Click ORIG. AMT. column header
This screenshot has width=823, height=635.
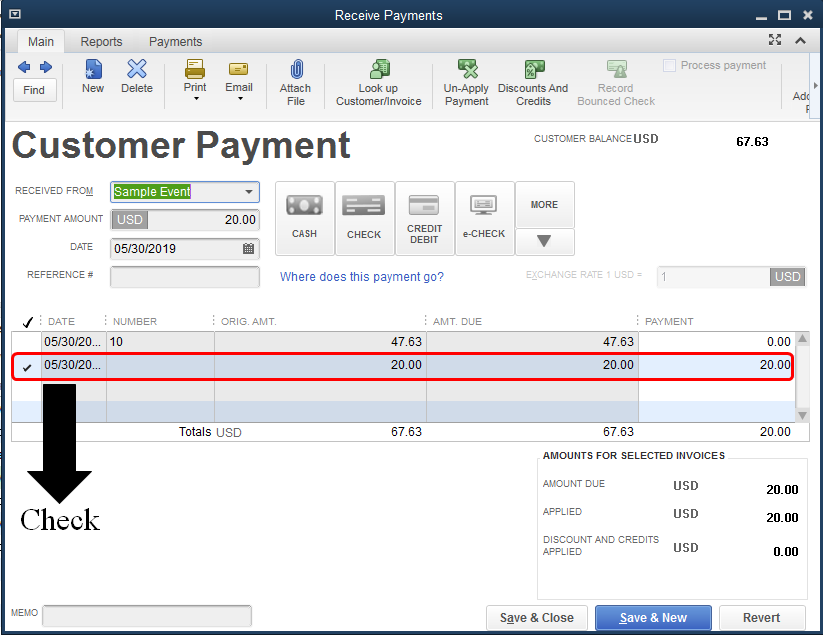point(249,322)
